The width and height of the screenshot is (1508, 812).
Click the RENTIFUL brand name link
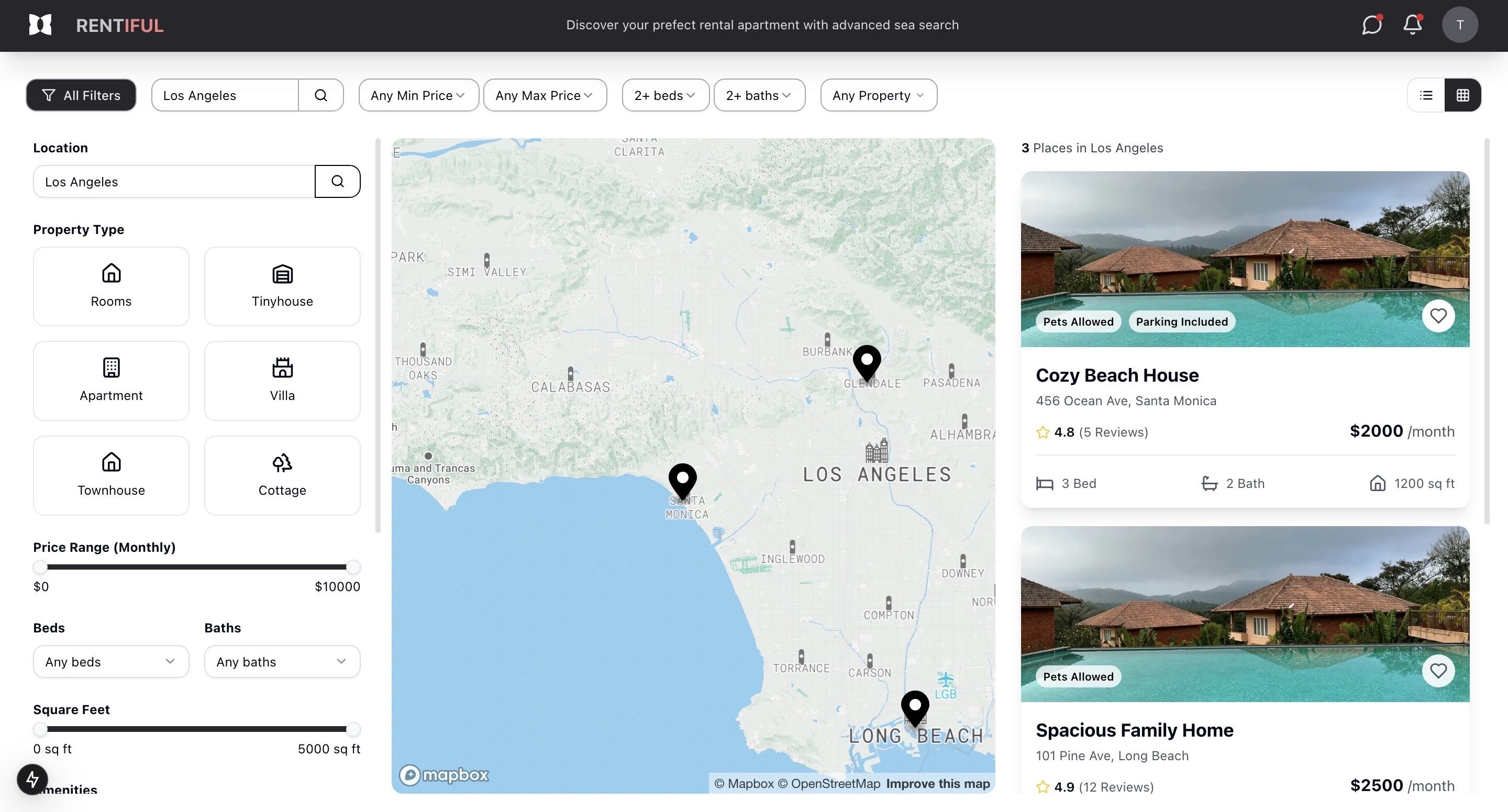click(x=119, y=25)
